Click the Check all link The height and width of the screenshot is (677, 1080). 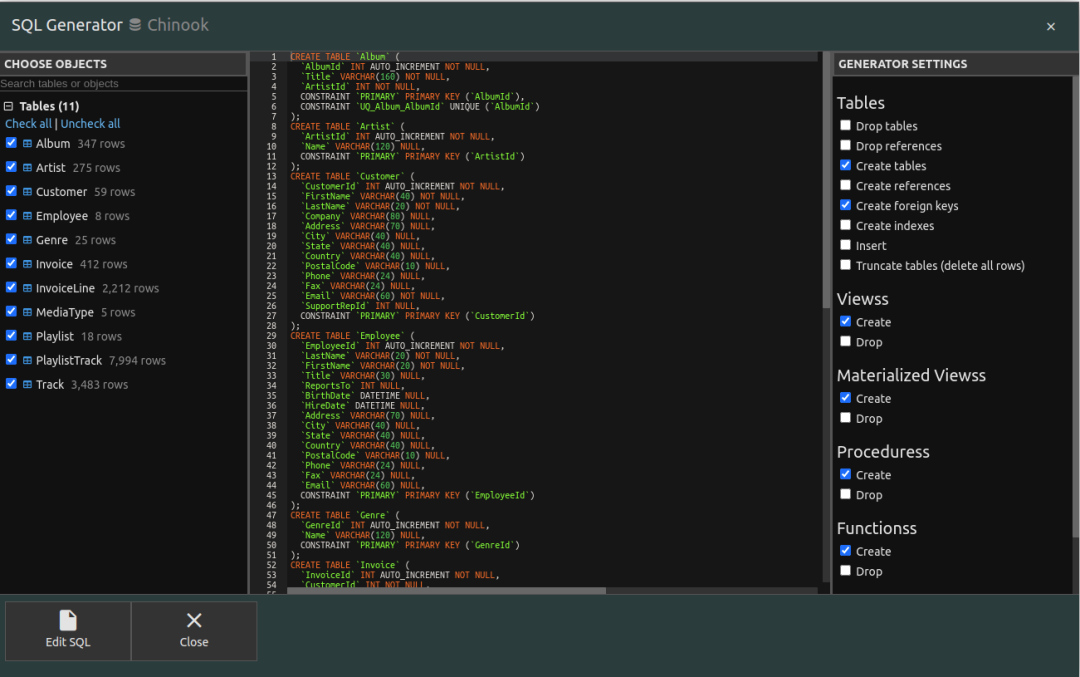(28, 124)
